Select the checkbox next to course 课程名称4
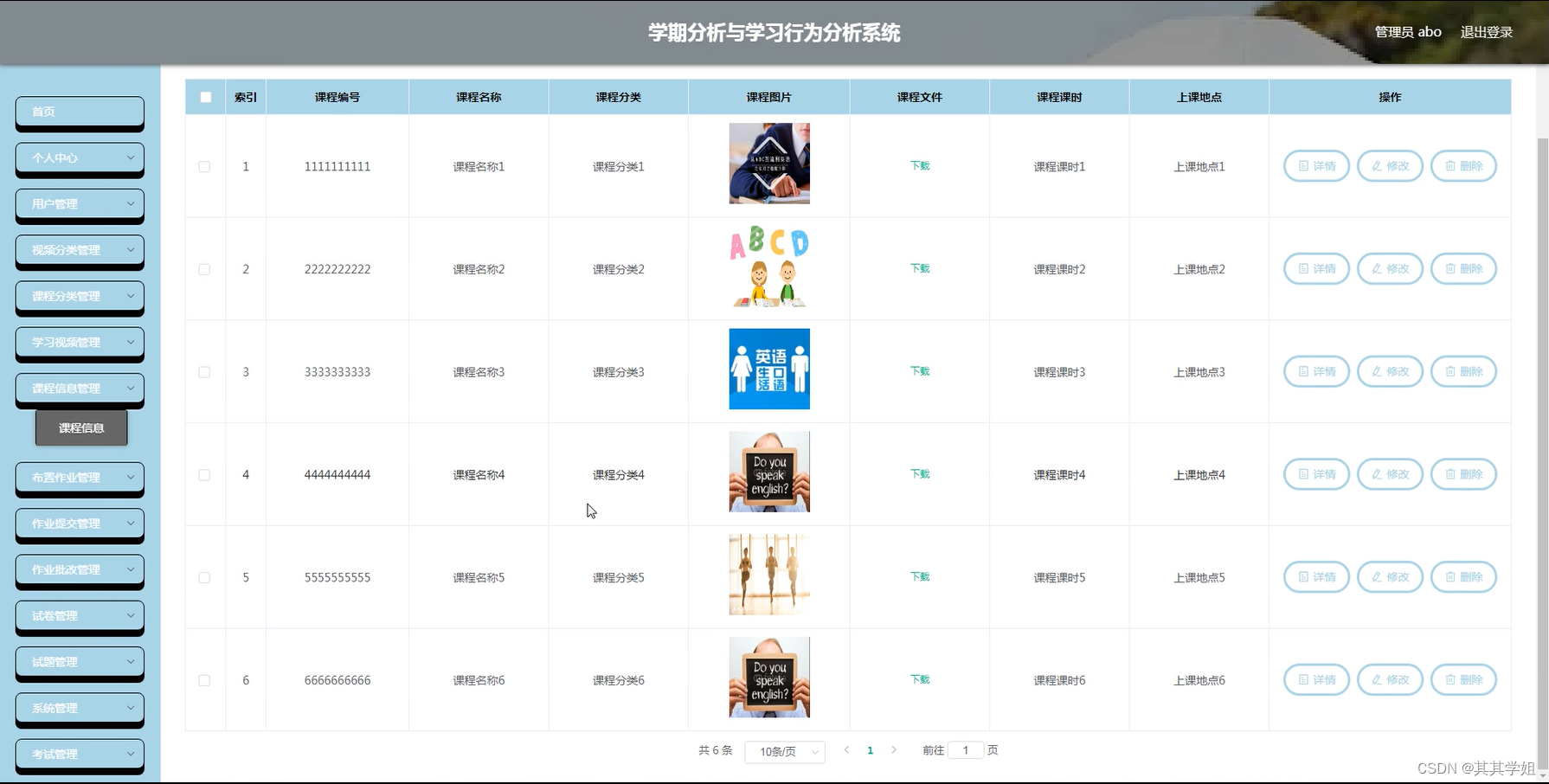The image size is (1549, 784). pos(205,474)
